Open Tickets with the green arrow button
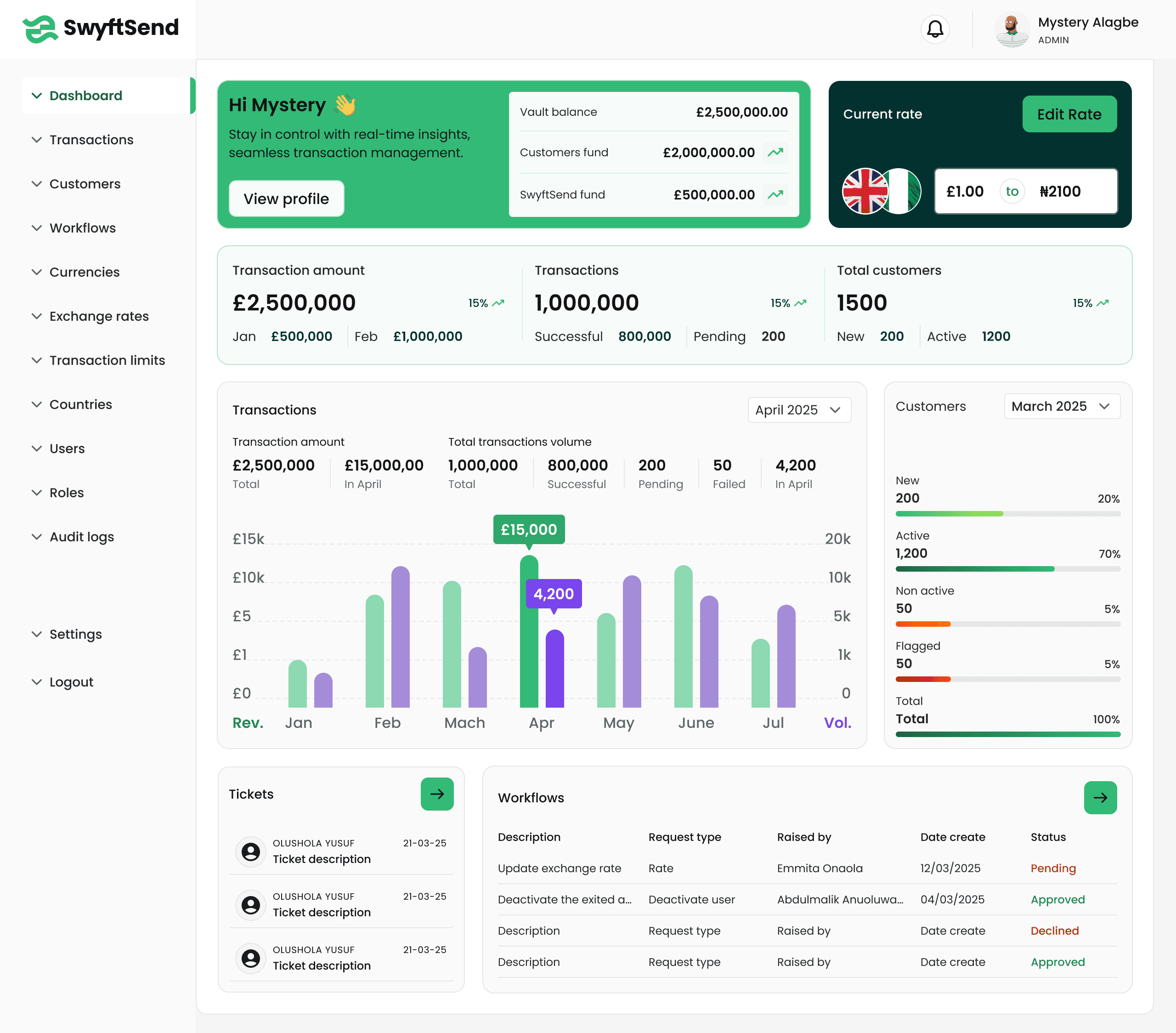This screenshot has width=1176, height=1033. click(x=437, y=794)
